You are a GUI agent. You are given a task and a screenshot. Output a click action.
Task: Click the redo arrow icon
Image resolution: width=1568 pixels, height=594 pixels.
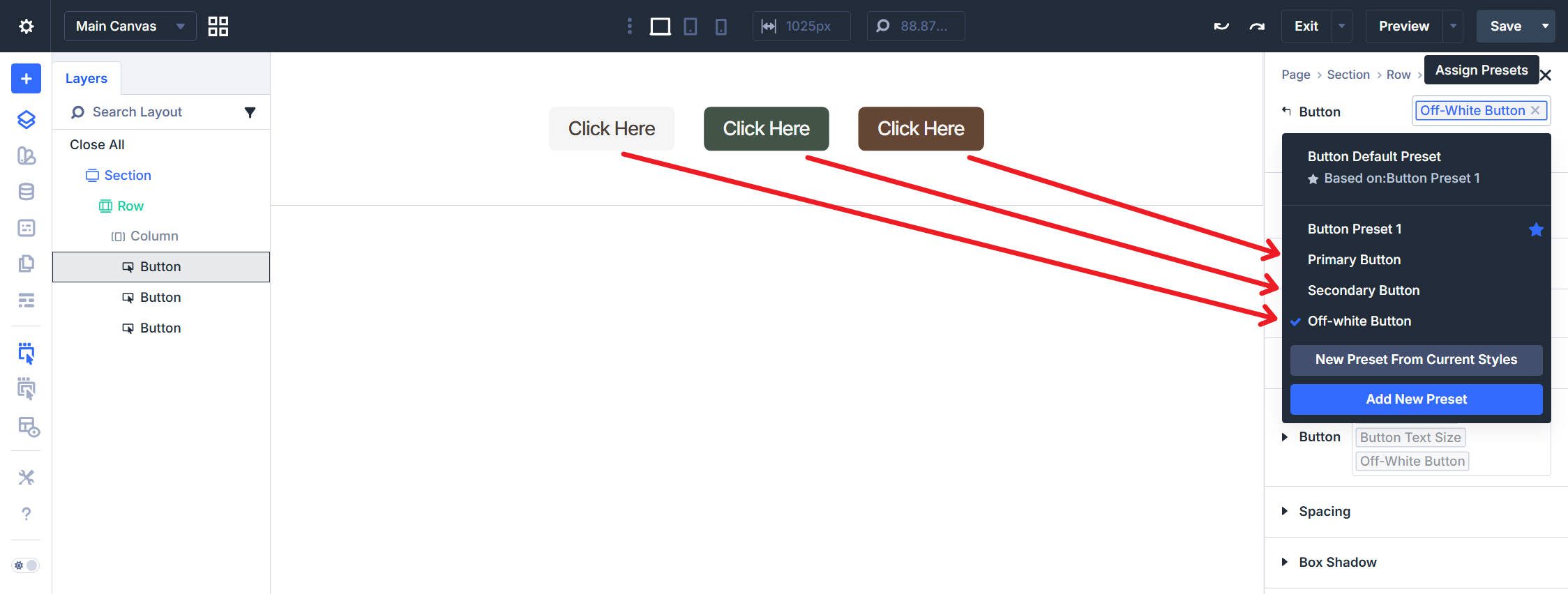(x=1257, y=26)
